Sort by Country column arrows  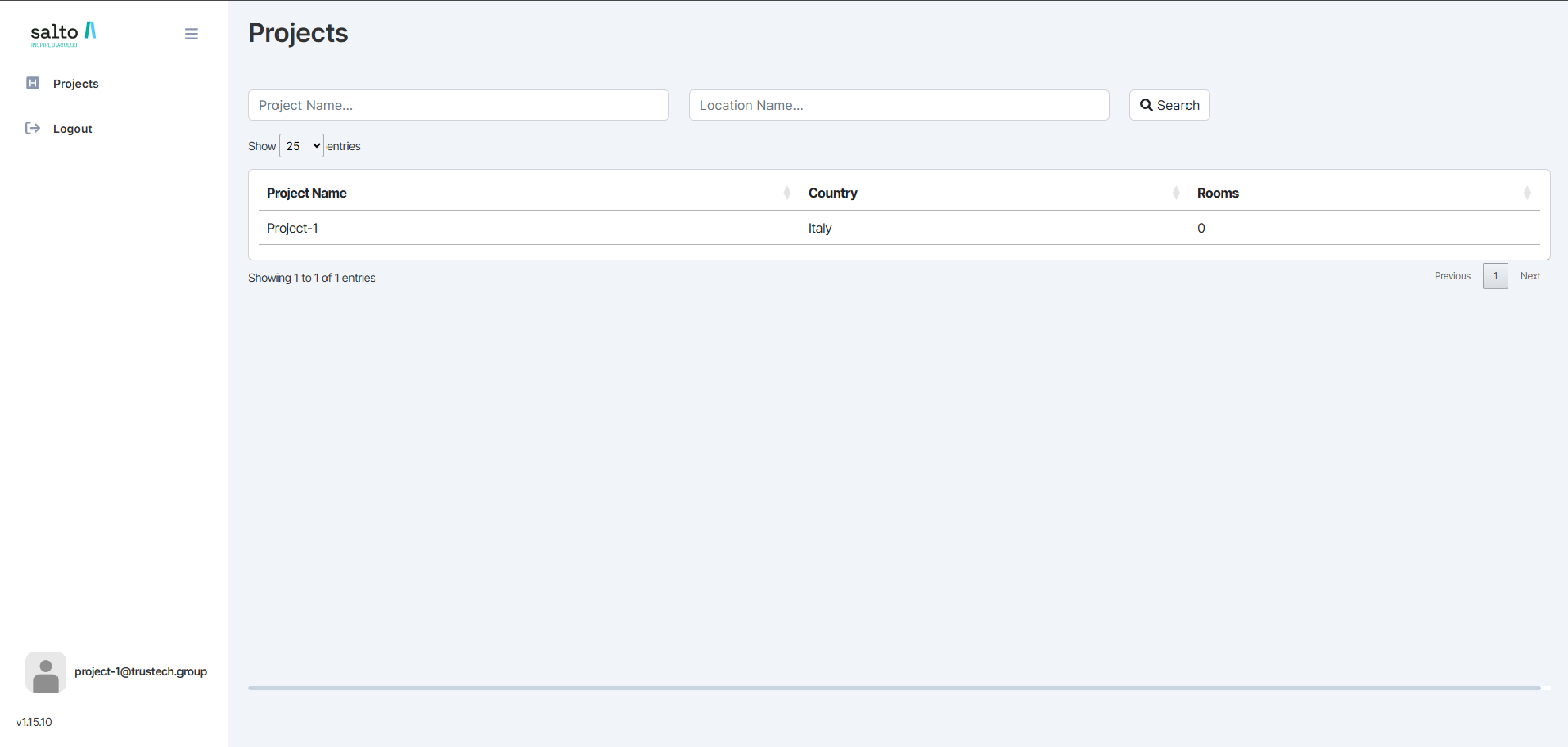[x=1175, y=193]
